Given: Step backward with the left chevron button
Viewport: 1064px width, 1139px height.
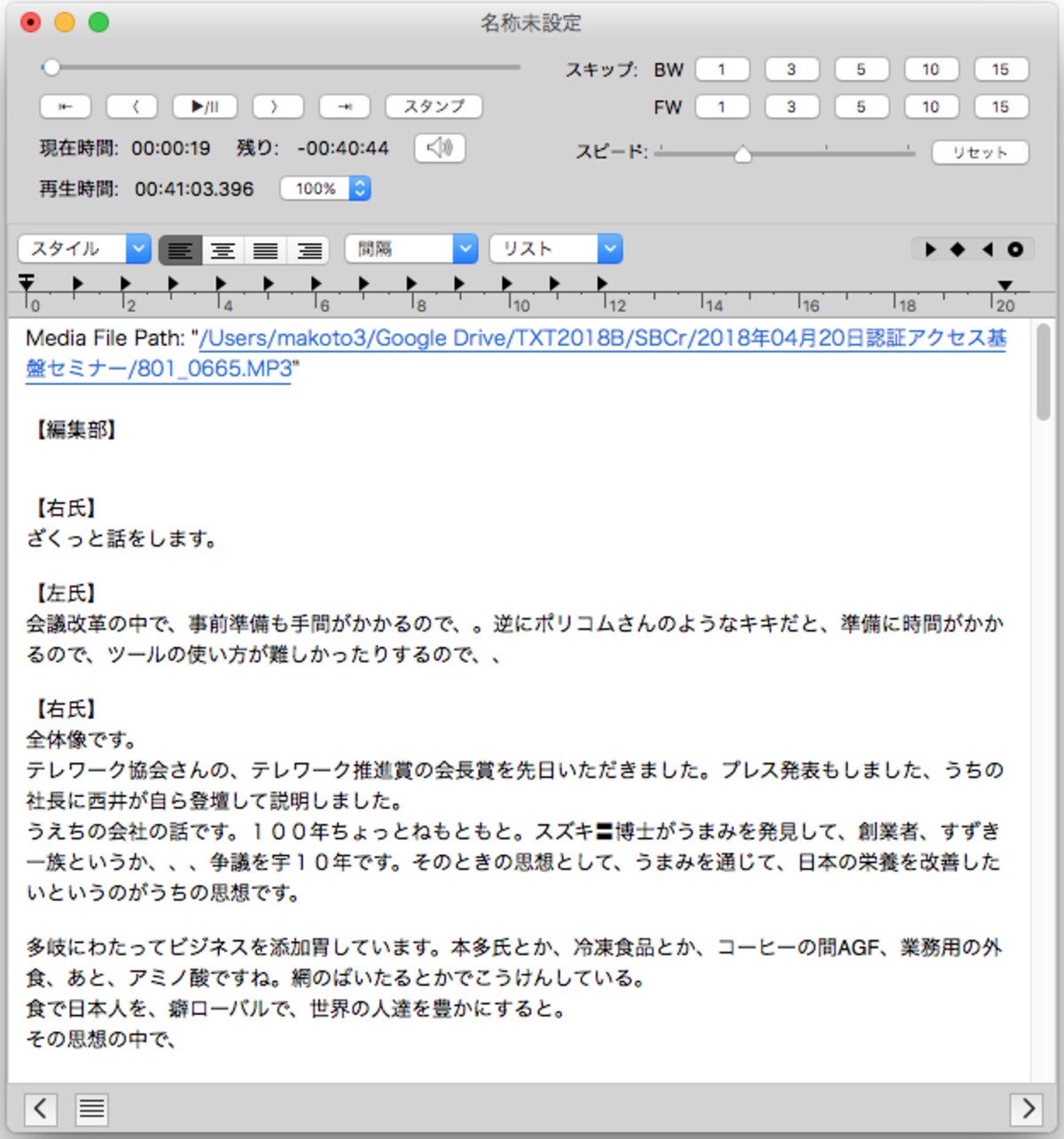Looking at the screenshot, I should 132,106.
